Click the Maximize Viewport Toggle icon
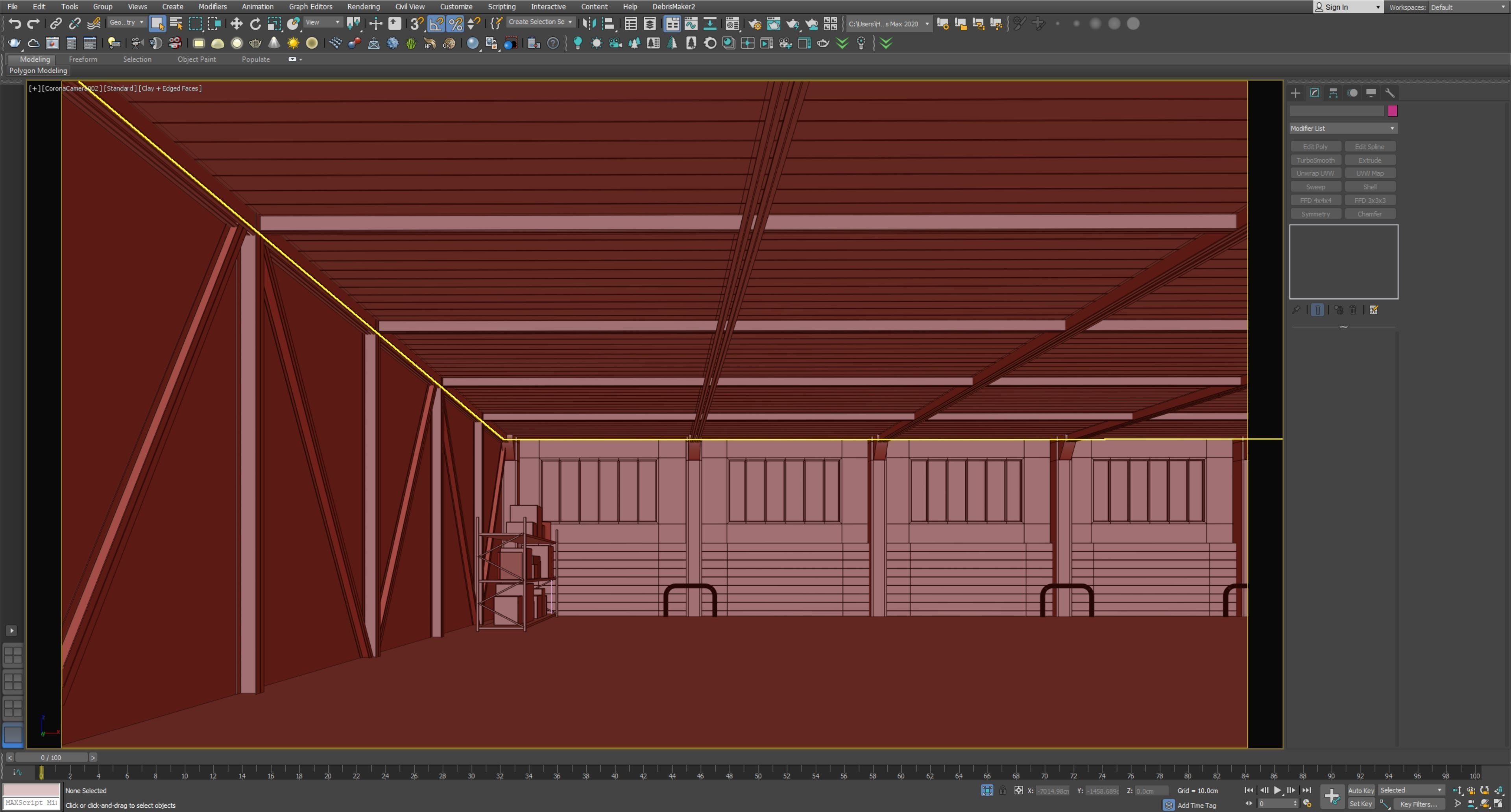The width and height of the screenshot is (1511, 812). pyautogui.click(x=1498, y=803)
